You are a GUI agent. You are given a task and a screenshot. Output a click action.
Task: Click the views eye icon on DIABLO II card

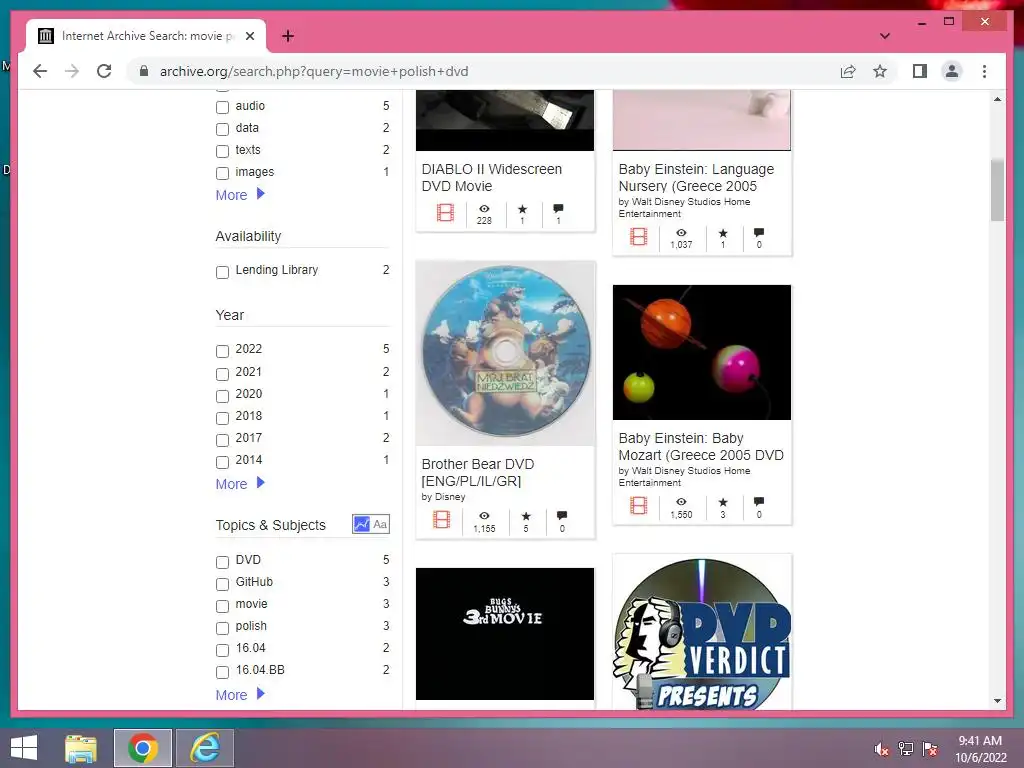[484, 208]
